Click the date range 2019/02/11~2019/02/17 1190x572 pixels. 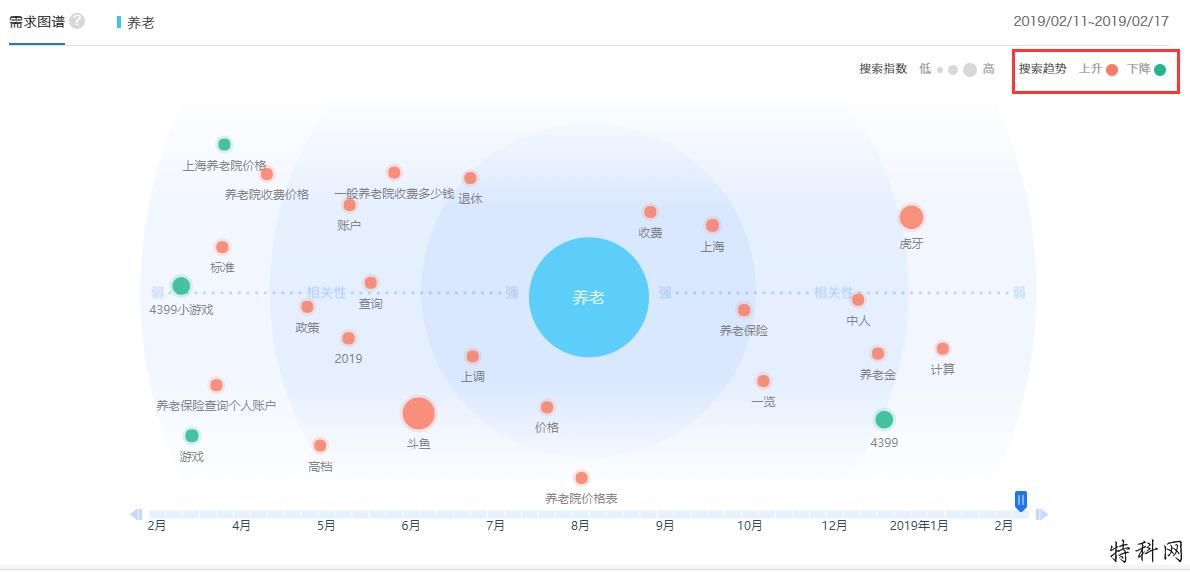click(1091, 21)
